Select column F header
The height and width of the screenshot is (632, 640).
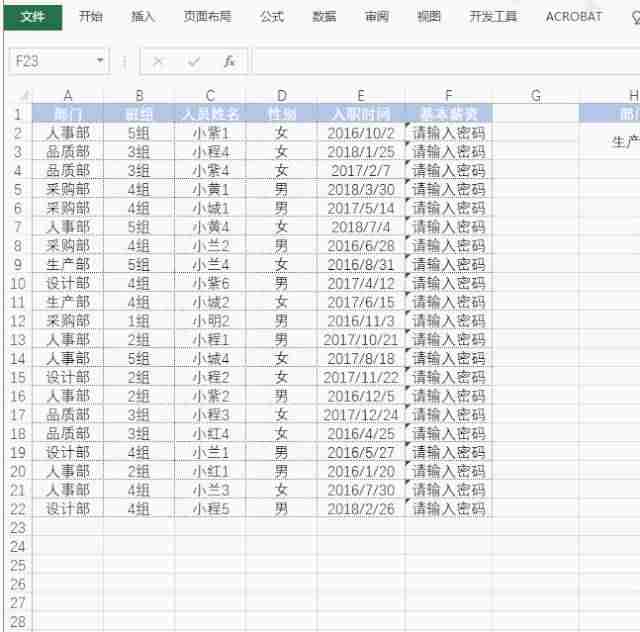pos(449,96)
